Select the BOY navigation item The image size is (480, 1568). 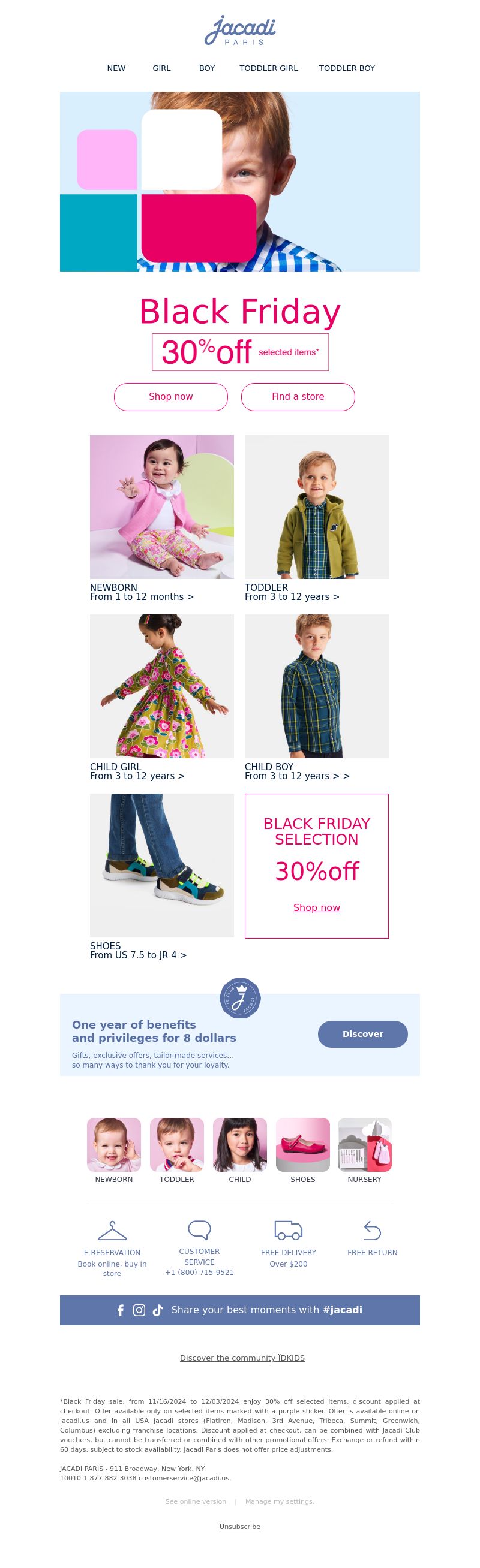click(207, 68)
